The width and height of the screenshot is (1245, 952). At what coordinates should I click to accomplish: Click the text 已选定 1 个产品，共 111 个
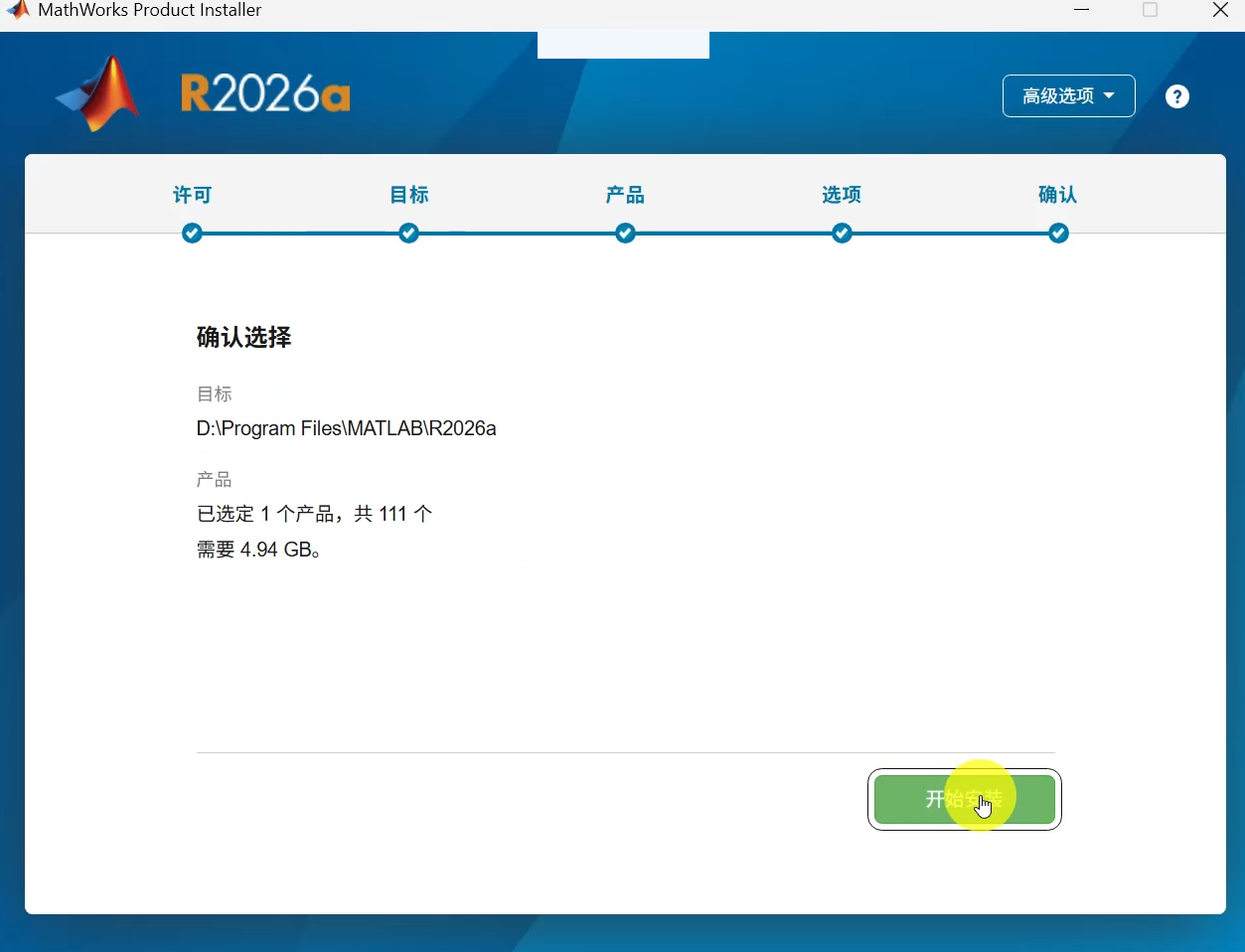coord(314,514)
